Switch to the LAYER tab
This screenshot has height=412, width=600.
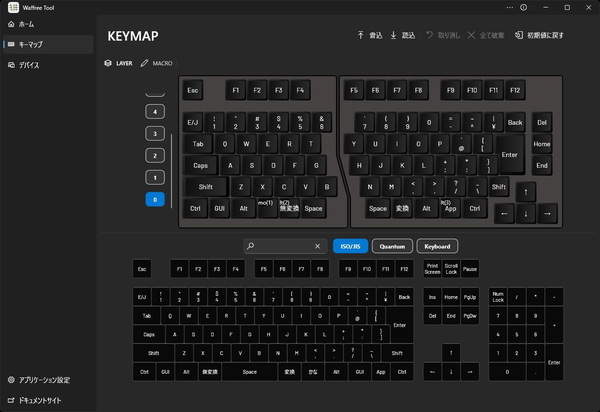click(x=119, y=63)
